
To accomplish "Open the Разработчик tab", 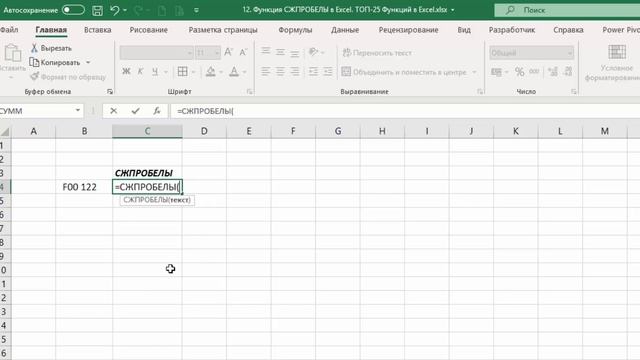I will pos(512,30).
